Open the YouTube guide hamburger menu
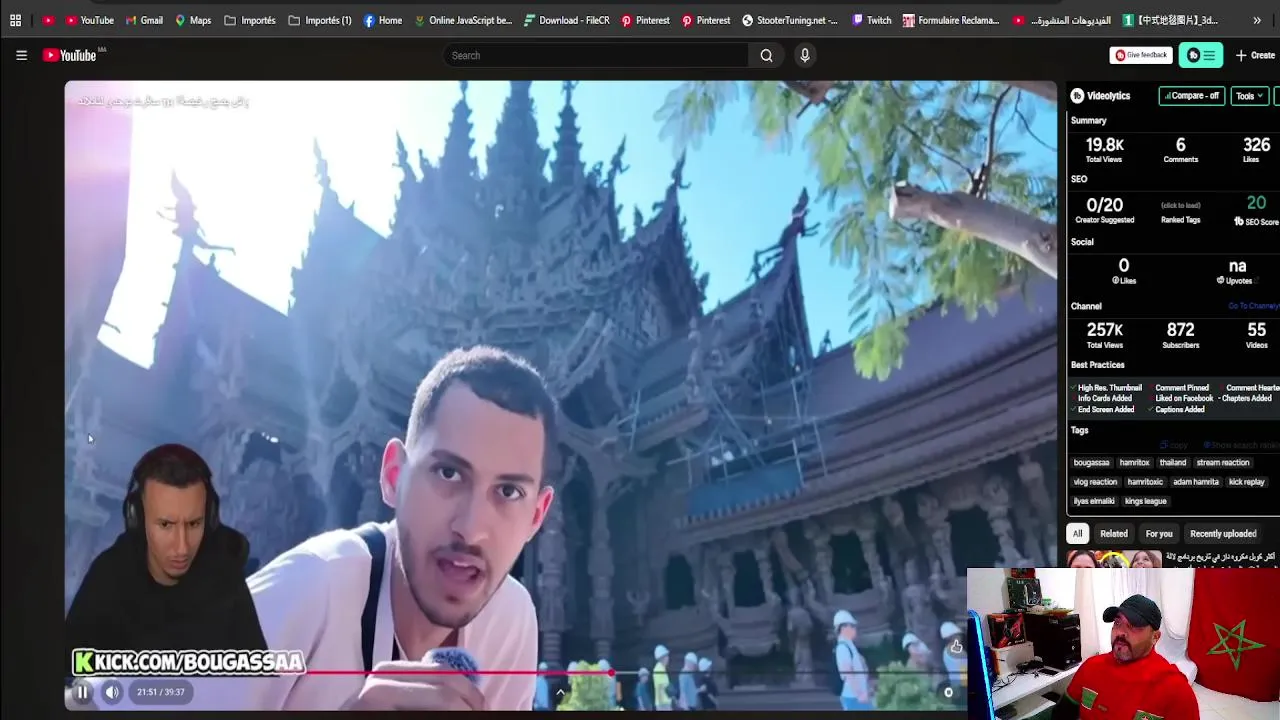 pyautogui.click(x=21, y=55)
